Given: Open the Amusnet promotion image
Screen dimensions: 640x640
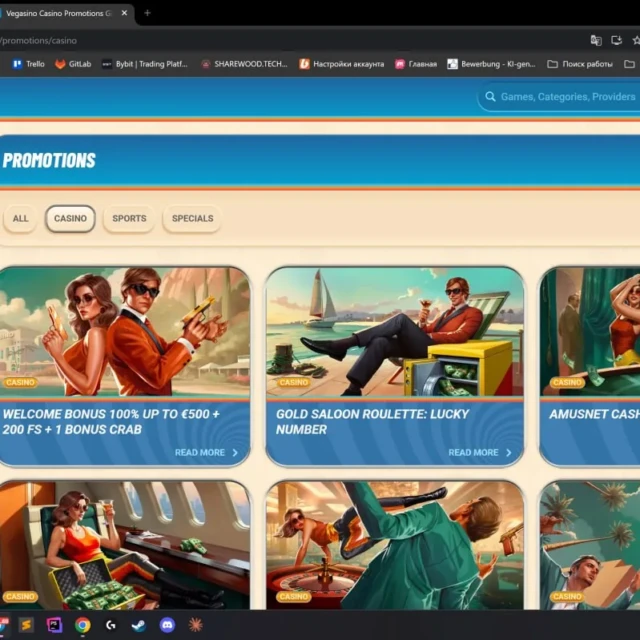Looking at the screenshot, I should point(590,331).
